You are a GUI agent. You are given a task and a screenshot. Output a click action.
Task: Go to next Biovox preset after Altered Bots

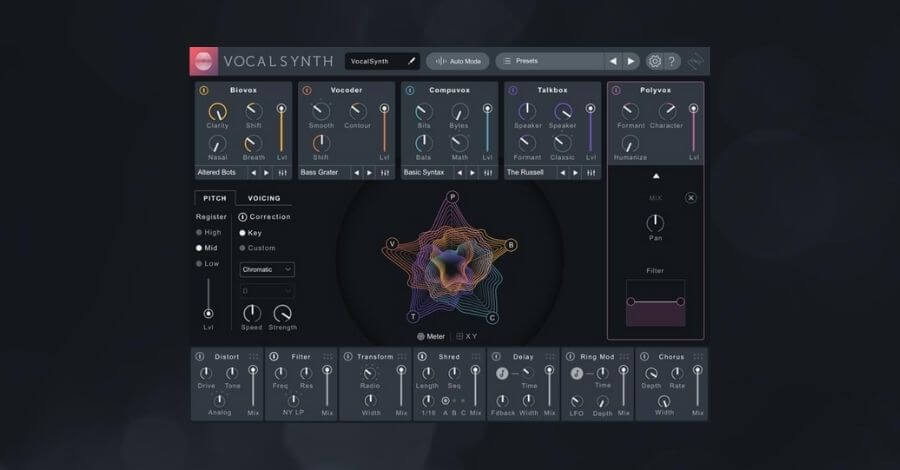[x=266, y=173]
